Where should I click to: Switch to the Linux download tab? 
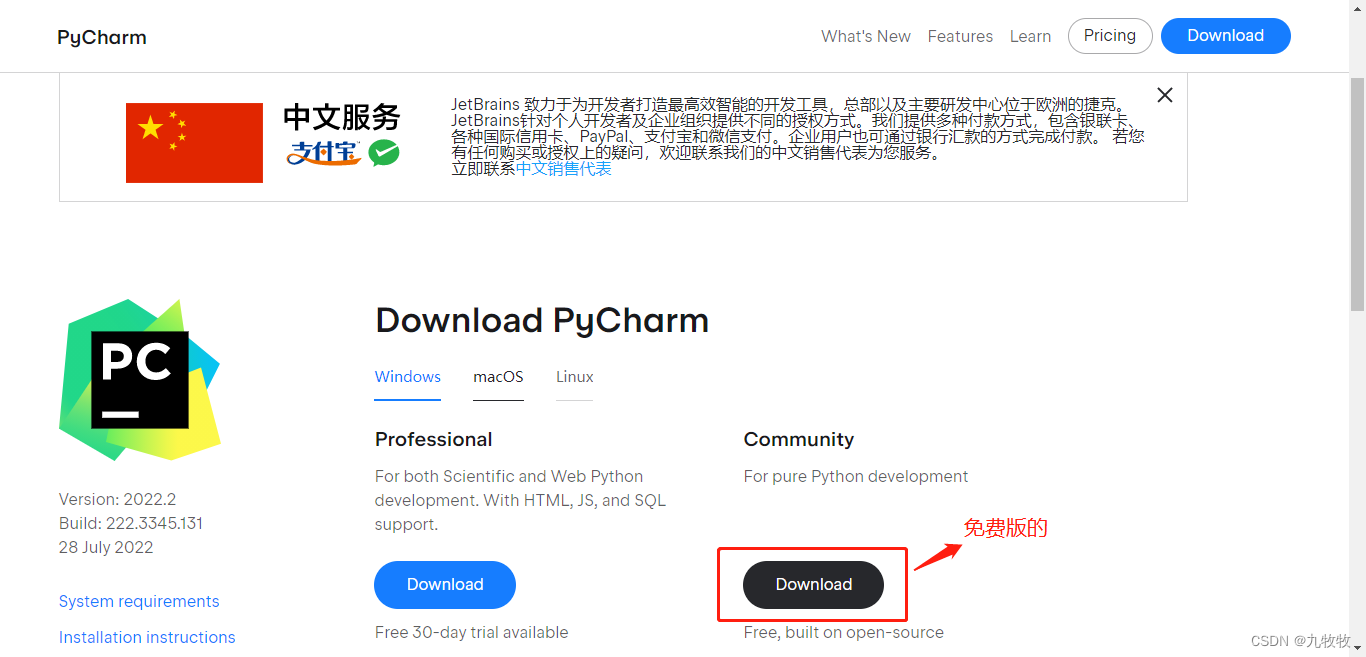tap(574, 377)
